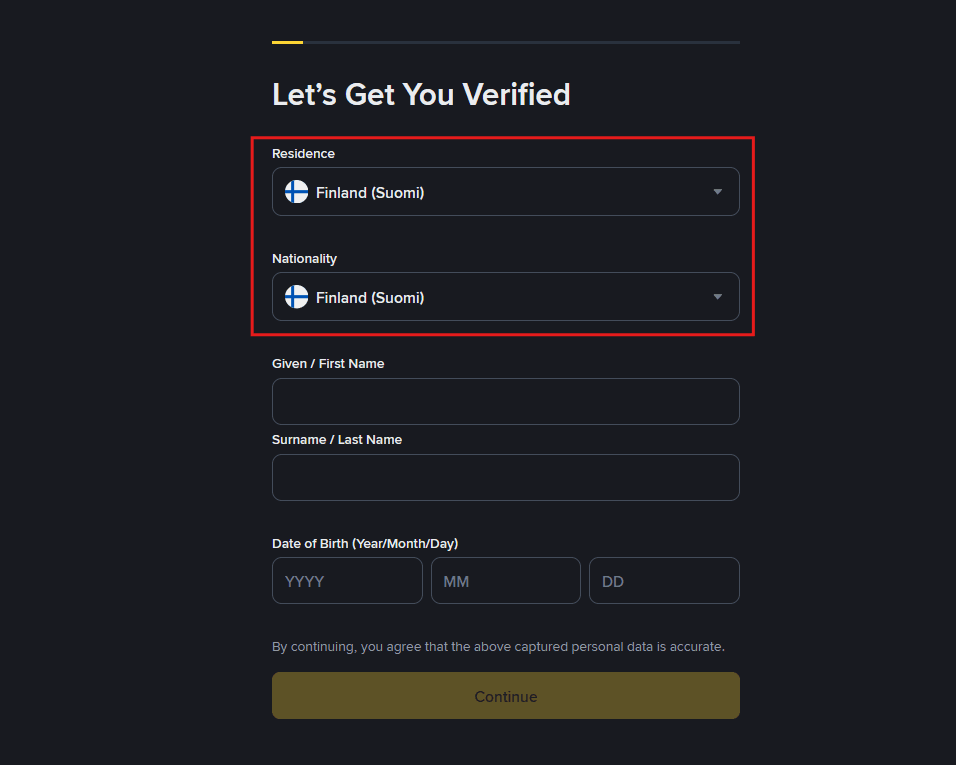Open Nationality country selector showing Finland (Suomi)
This screenshot has height=765, width=956.
pos(505,297)
